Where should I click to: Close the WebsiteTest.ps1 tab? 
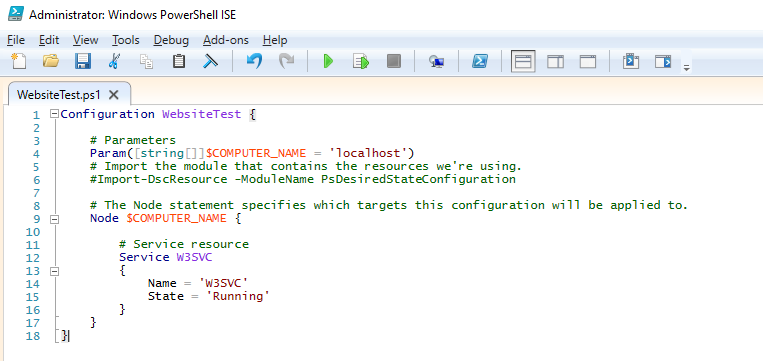(113, 94)
